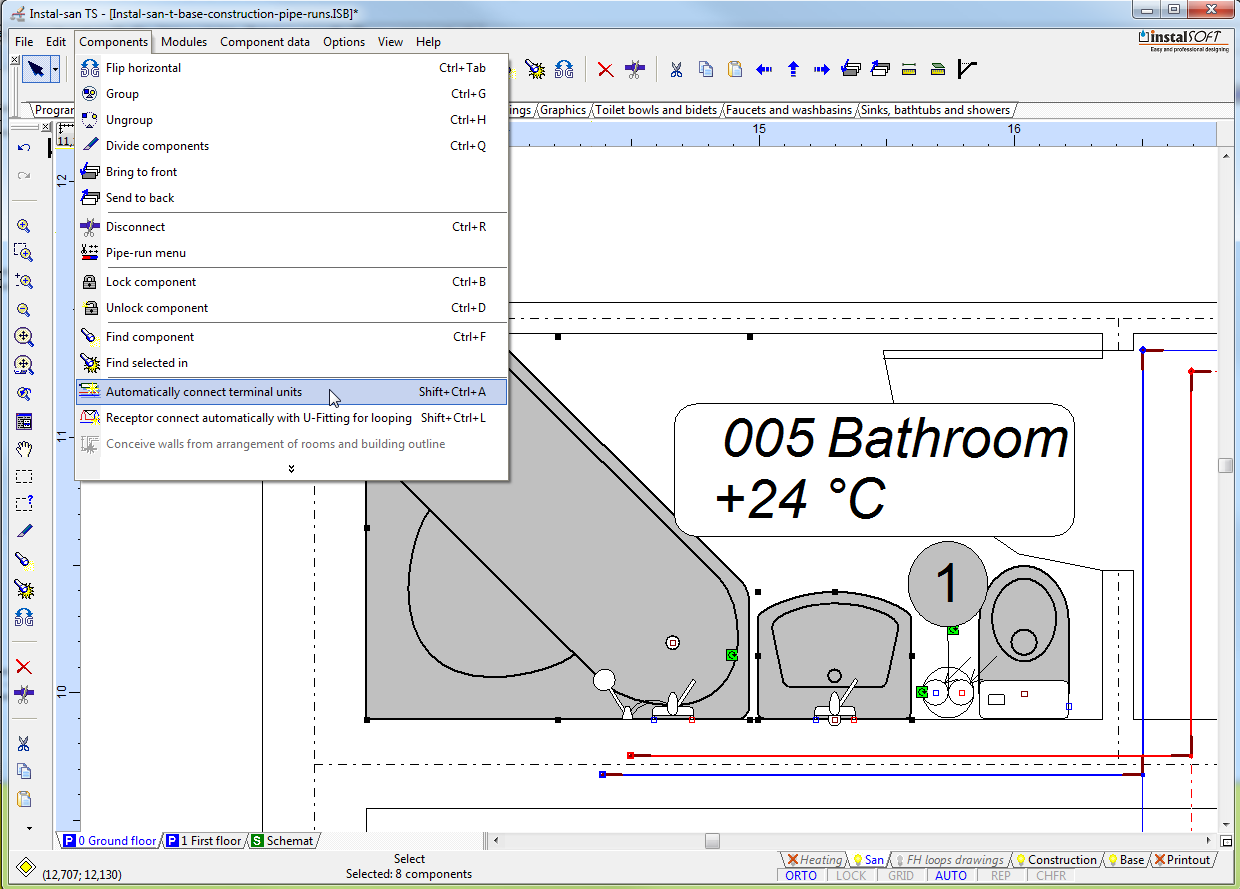Open dropdown arrow beside the selection pointer tool
The height and width of the screenshot is (889, 1240).
point(56,69)
